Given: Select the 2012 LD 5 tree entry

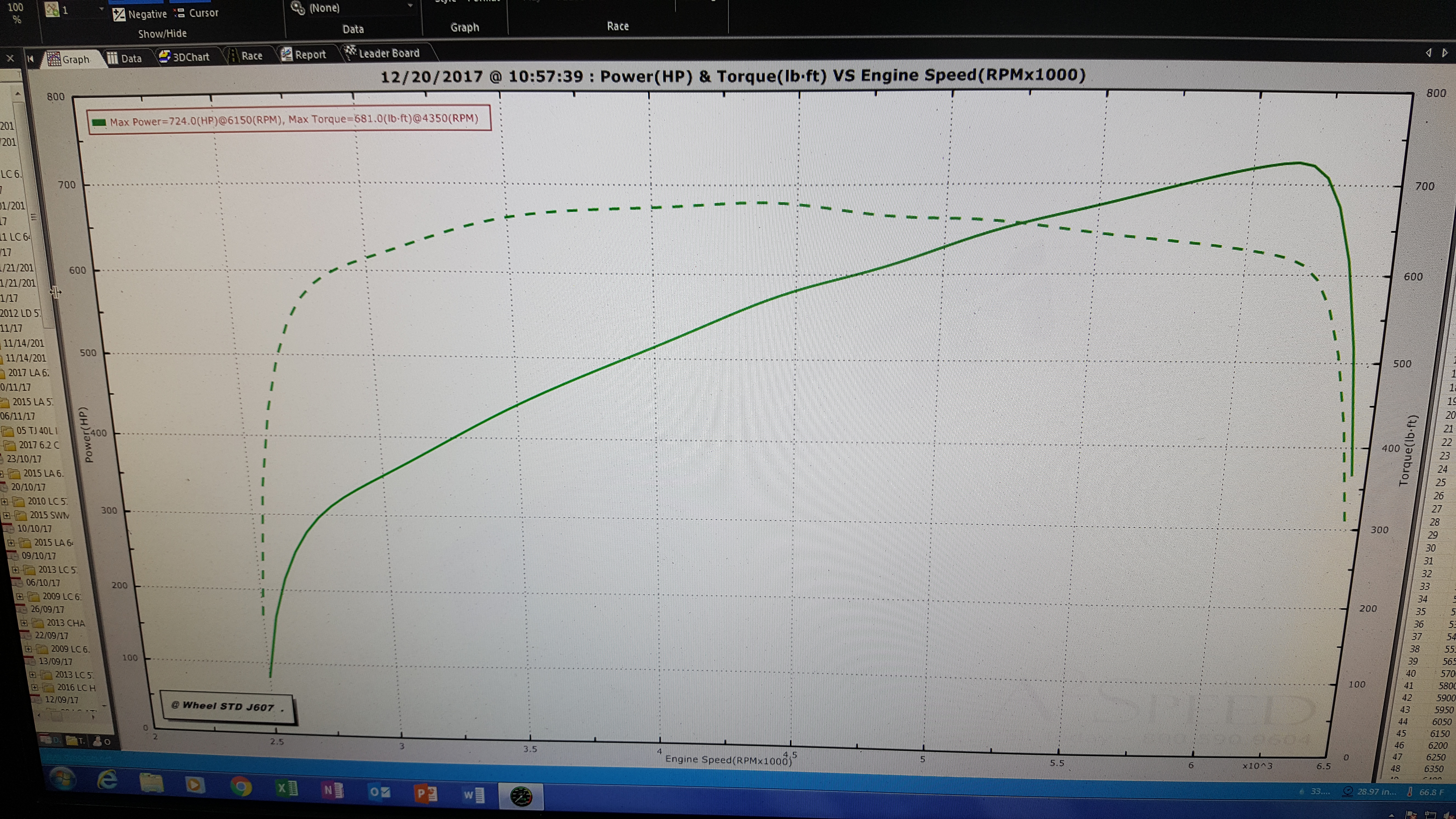Looking at the screenshot, I should click(x=20, y=313).
